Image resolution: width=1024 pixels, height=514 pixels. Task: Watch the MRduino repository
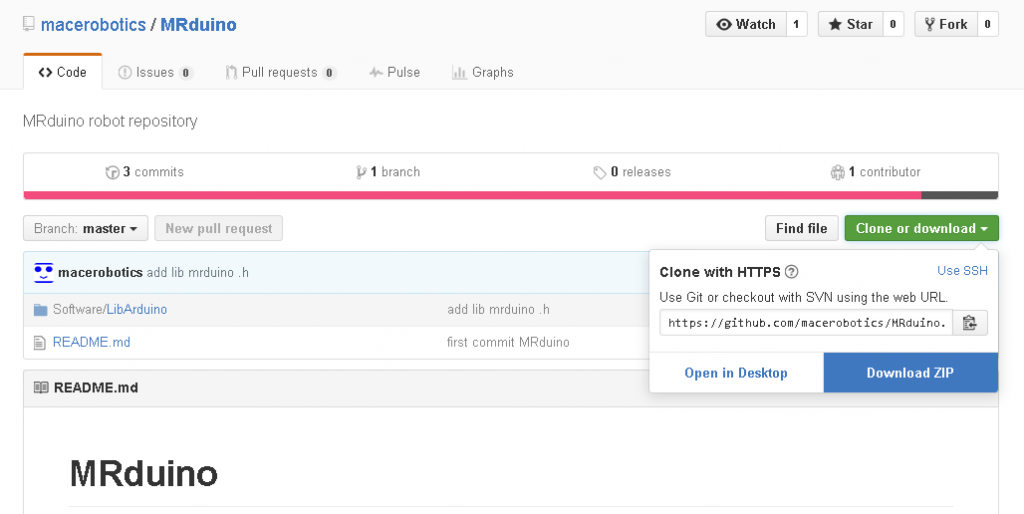click(745, 24)
